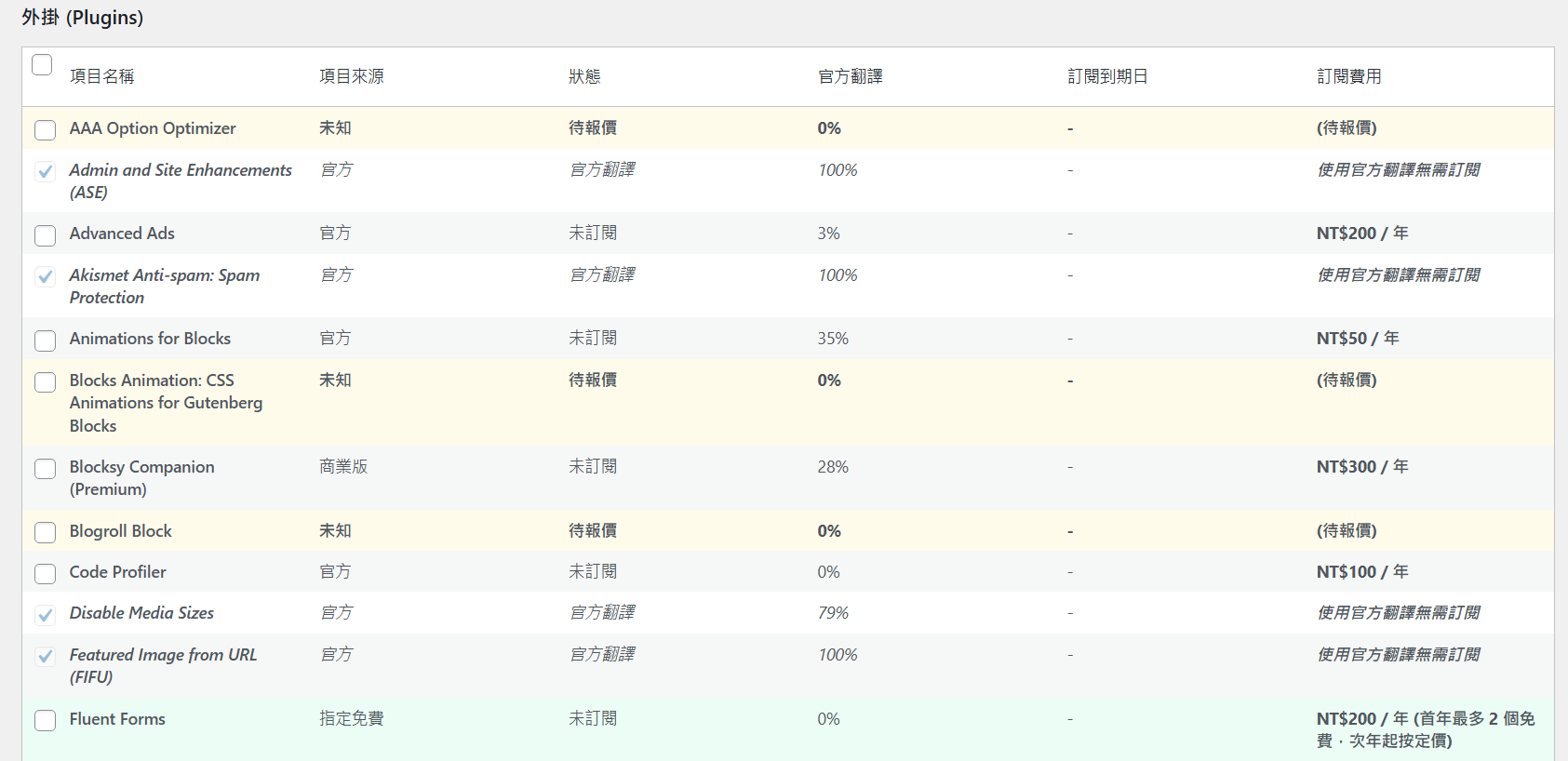This screenshot has width=1568, height=761.
Task: Click the 訂閱費用 column header
Action: 1348,76
